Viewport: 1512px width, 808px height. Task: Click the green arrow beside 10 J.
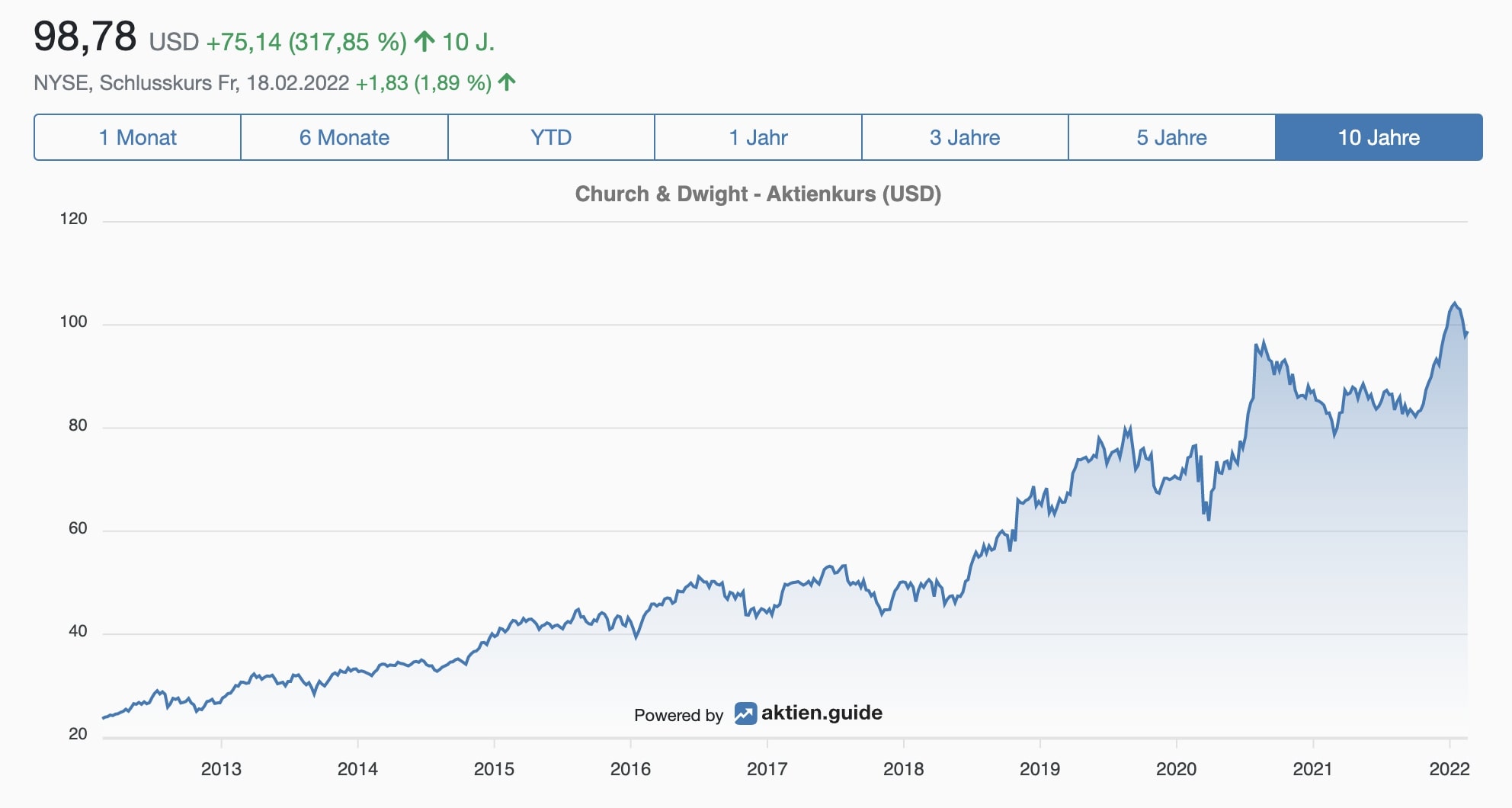point(424,41)
